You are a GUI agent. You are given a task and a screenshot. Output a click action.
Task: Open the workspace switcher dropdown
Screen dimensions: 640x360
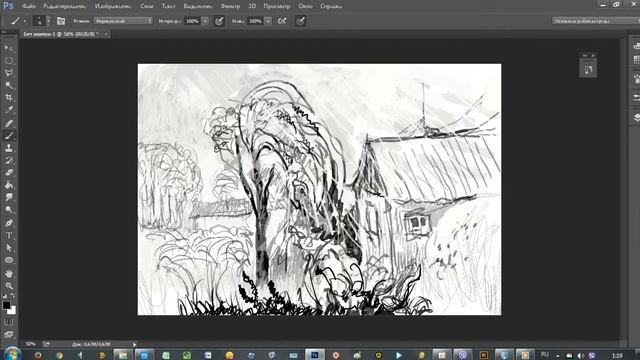click(596, 21)
